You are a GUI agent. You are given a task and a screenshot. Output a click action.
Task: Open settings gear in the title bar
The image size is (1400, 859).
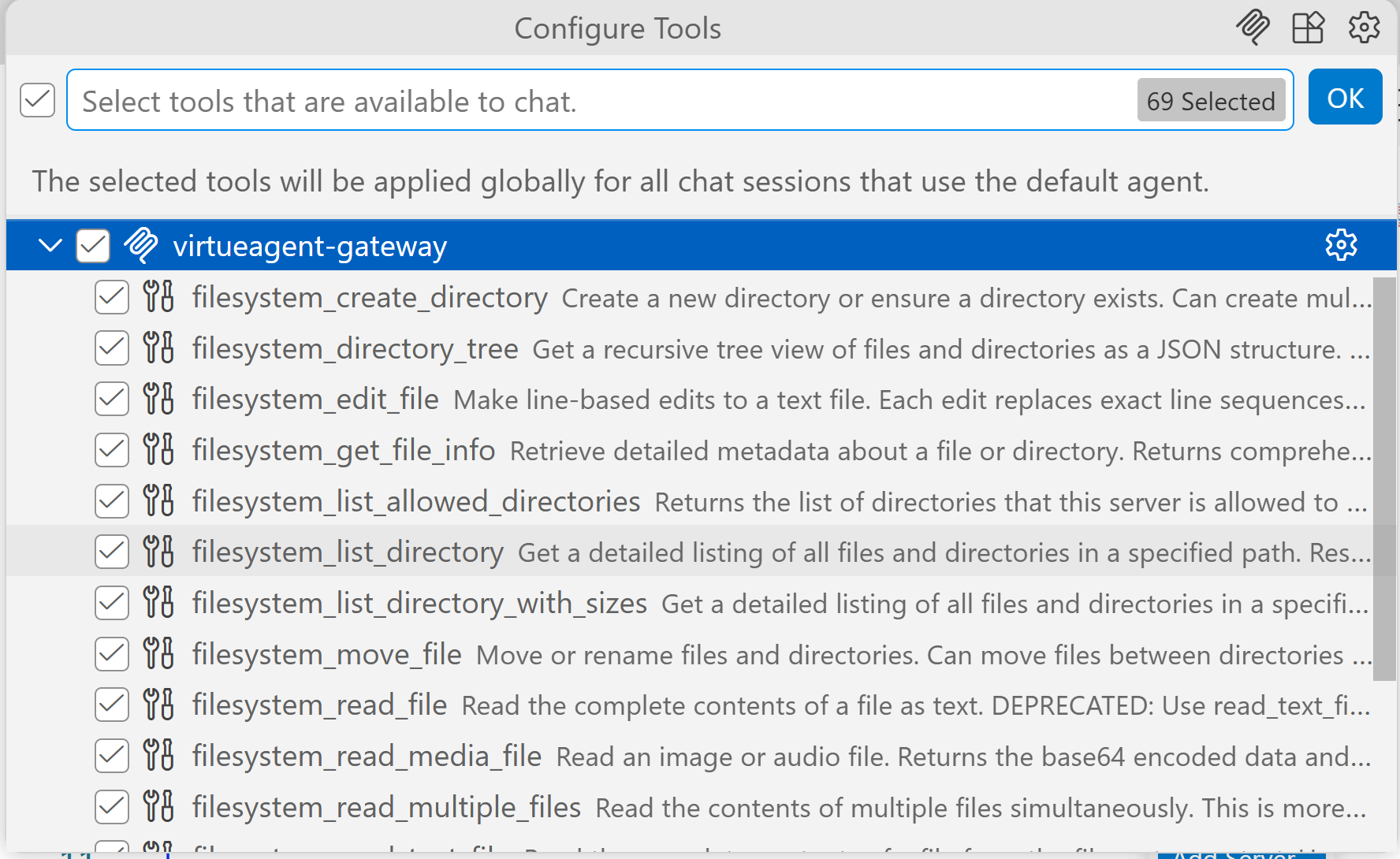1364,28
